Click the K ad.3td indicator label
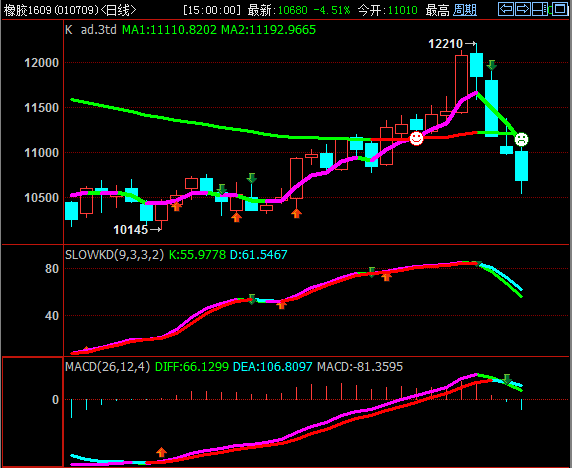The height and width of the screenshot is (468, 572). [91, 30]
